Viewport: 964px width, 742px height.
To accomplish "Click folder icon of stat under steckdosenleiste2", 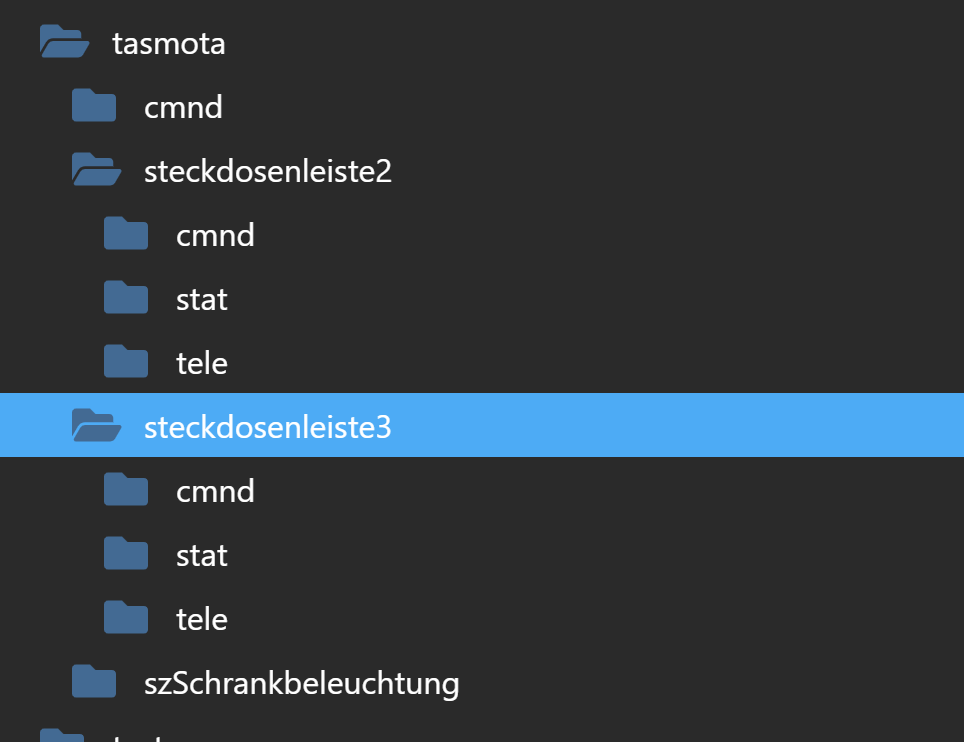I will (x=125, y=298).
